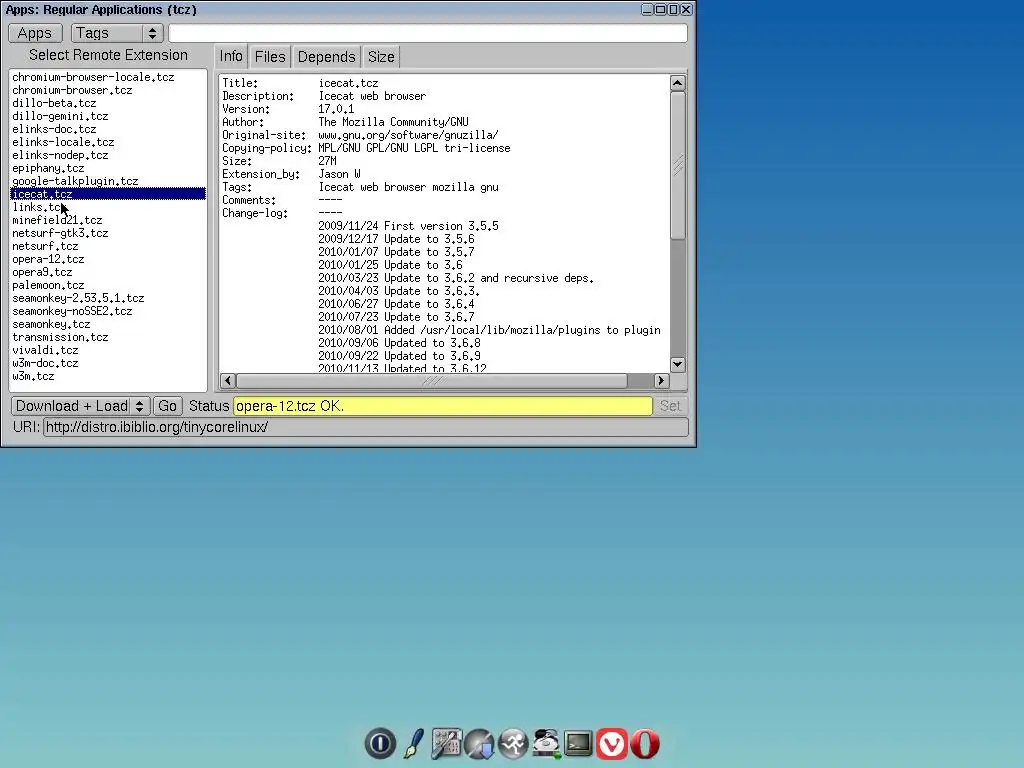The width and height of the screenshot is (1024, 768).
Task: Click the search text field at top
Action: point(428,33)
